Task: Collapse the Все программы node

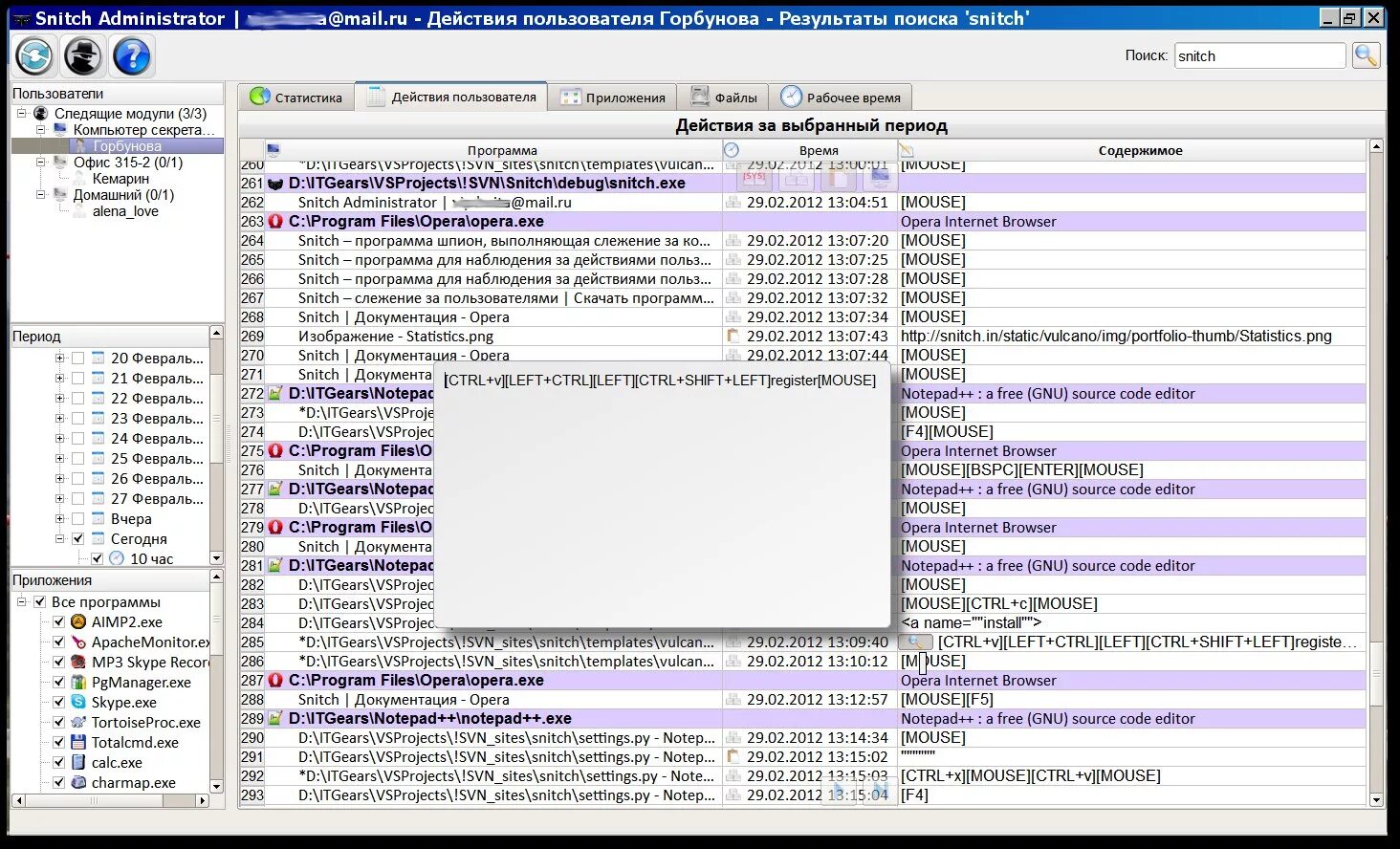Action: (x=21, y=601)
